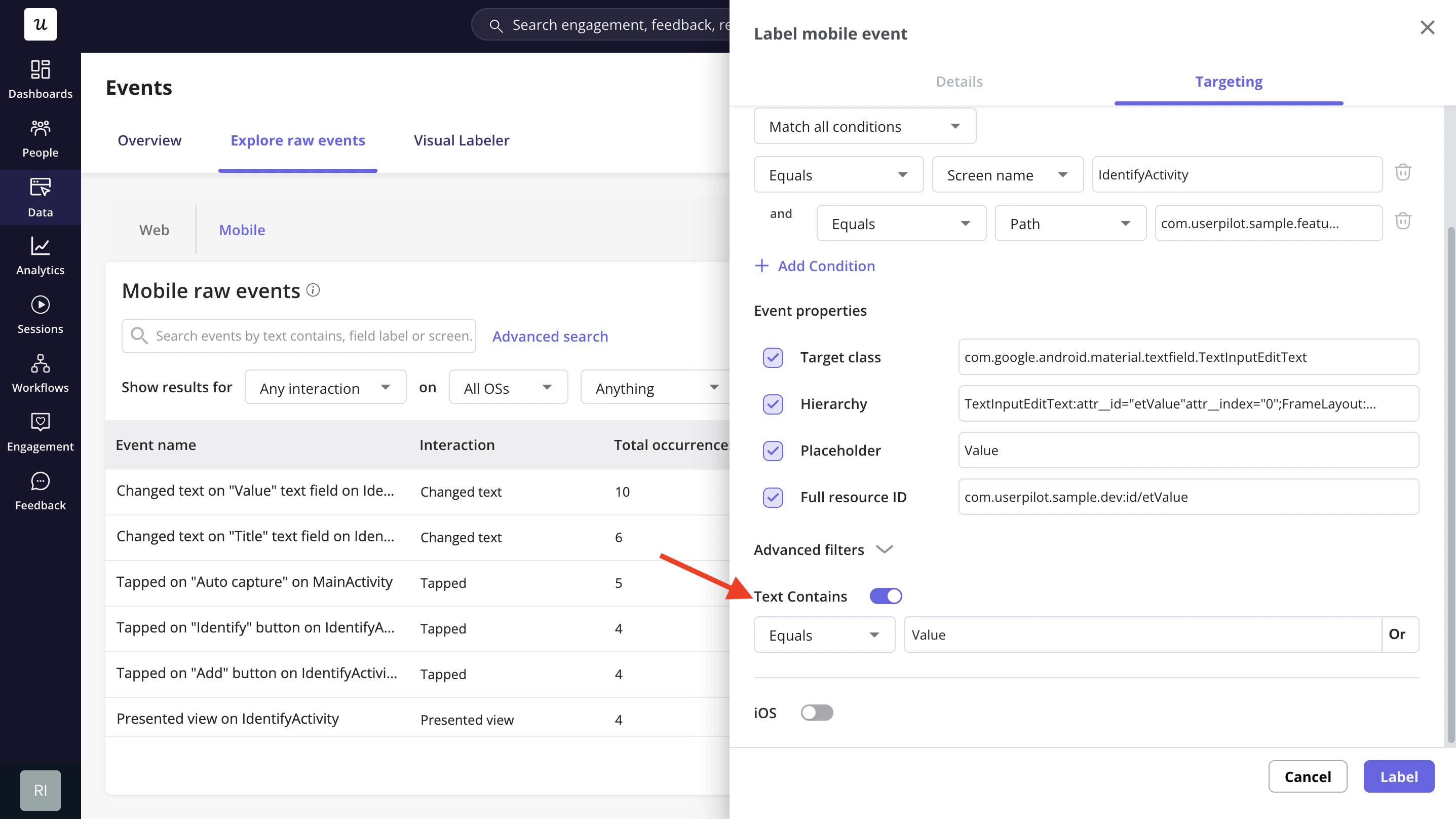Open the Visual Labeler tab
This screenshot has width=1456, height=819.
coord(461,140)
